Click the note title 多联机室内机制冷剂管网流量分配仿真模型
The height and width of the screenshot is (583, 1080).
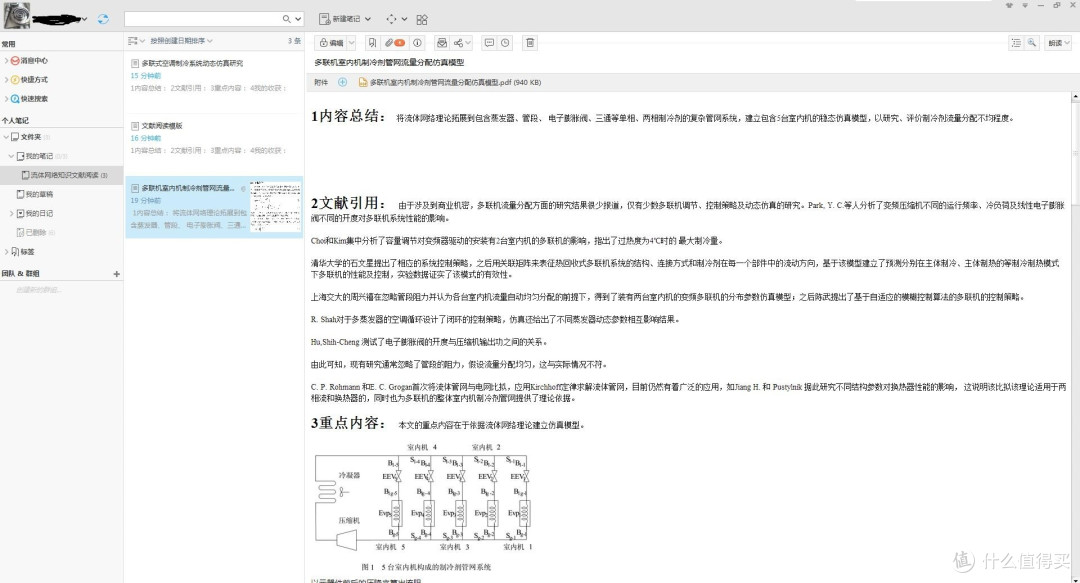389,63
